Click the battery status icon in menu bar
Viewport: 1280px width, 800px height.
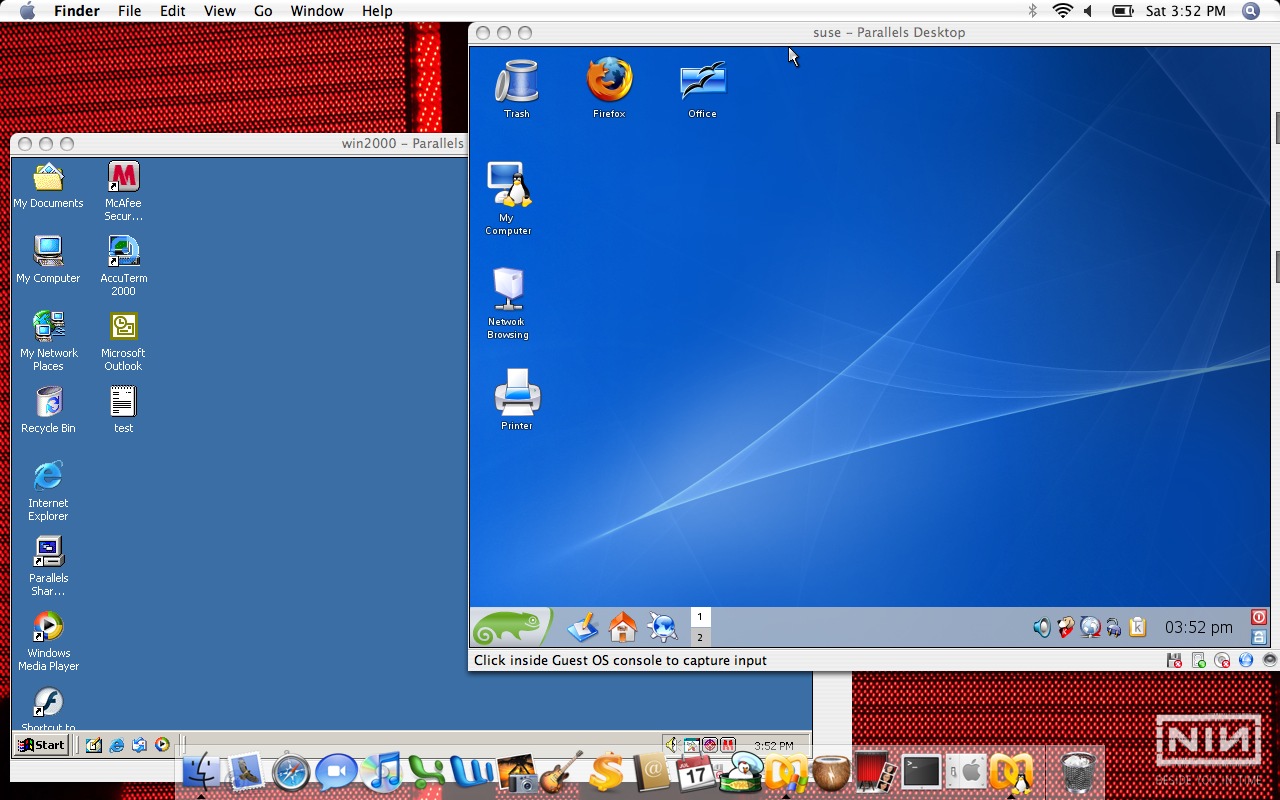pos(1122,11)
